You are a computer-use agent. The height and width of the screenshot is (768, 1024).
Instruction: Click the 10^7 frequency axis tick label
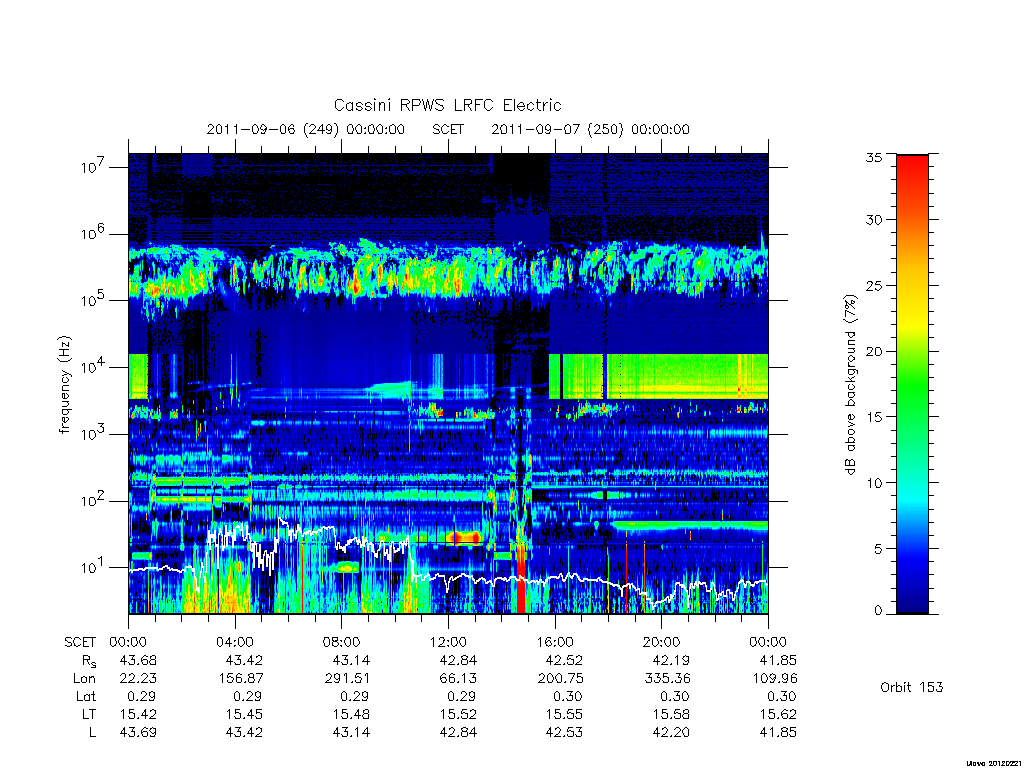[x=93, y=167]
